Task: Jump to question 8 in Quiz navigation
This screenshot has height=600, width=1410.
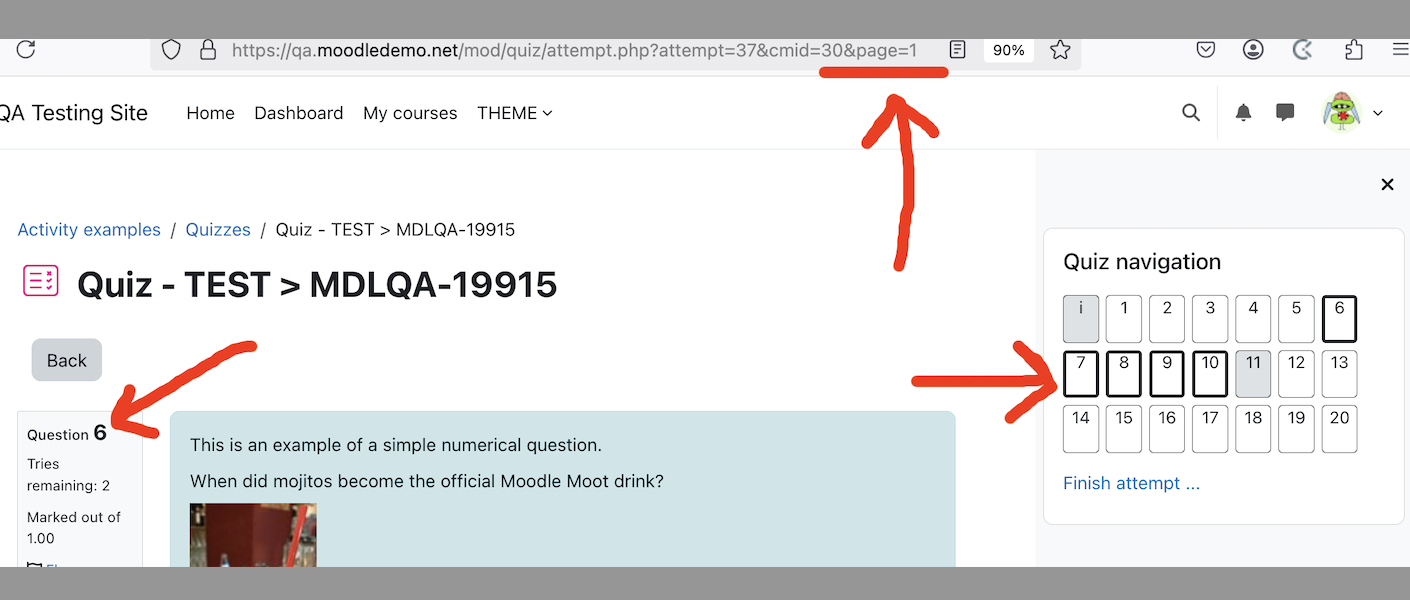Action: (x=1124, y=374)
